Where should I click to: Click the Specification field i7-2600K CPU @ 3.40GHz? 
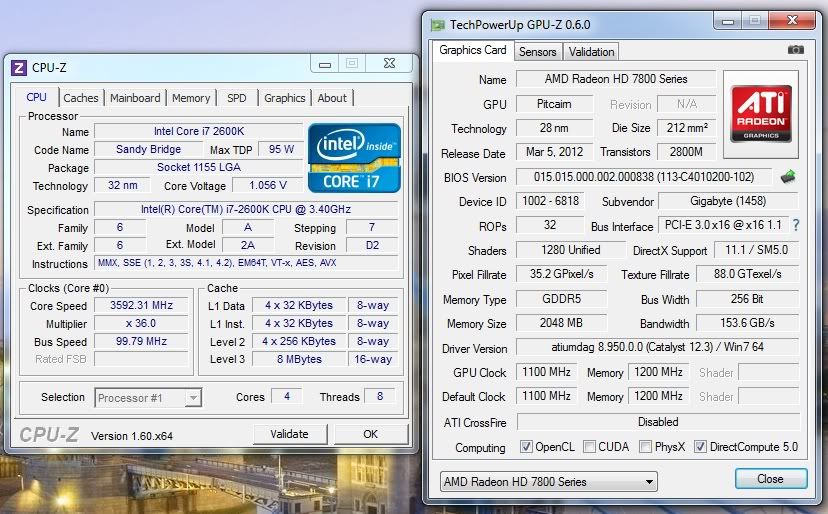pyautogui.click(x=246, y=209)
